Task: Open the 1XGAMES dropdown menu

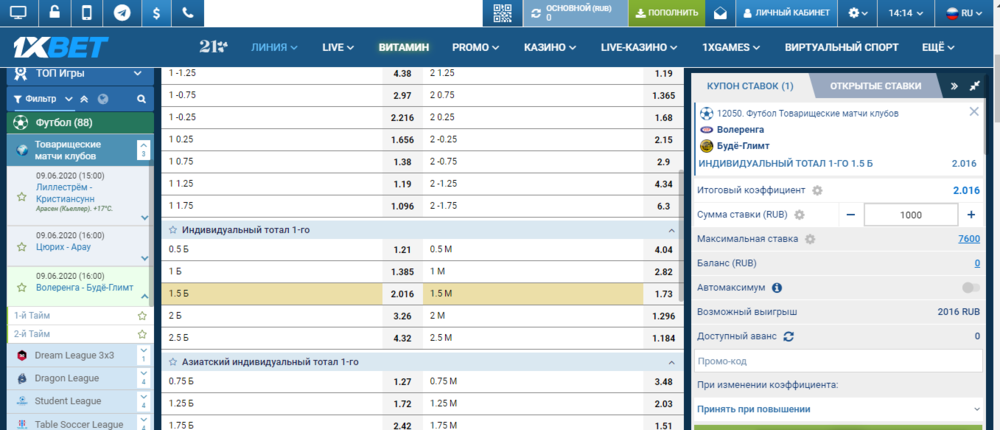Action: [731, 47]
